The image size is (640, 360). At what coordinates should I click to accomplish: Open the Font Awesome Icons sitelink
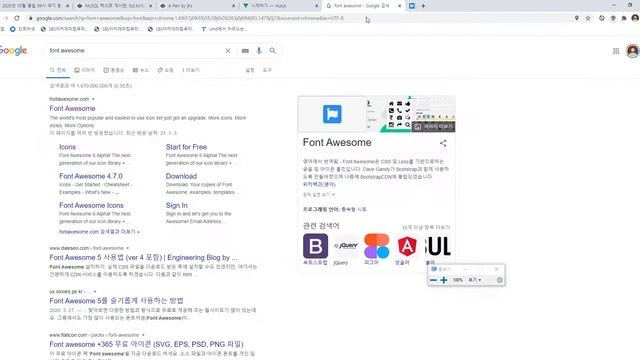click(91, 205)
